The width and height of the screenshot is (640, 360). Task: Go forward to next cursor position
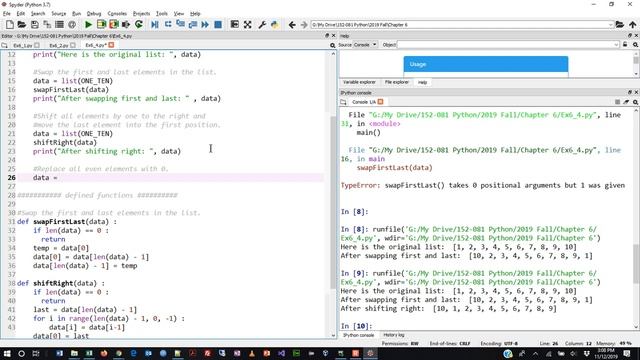point(304,25)
